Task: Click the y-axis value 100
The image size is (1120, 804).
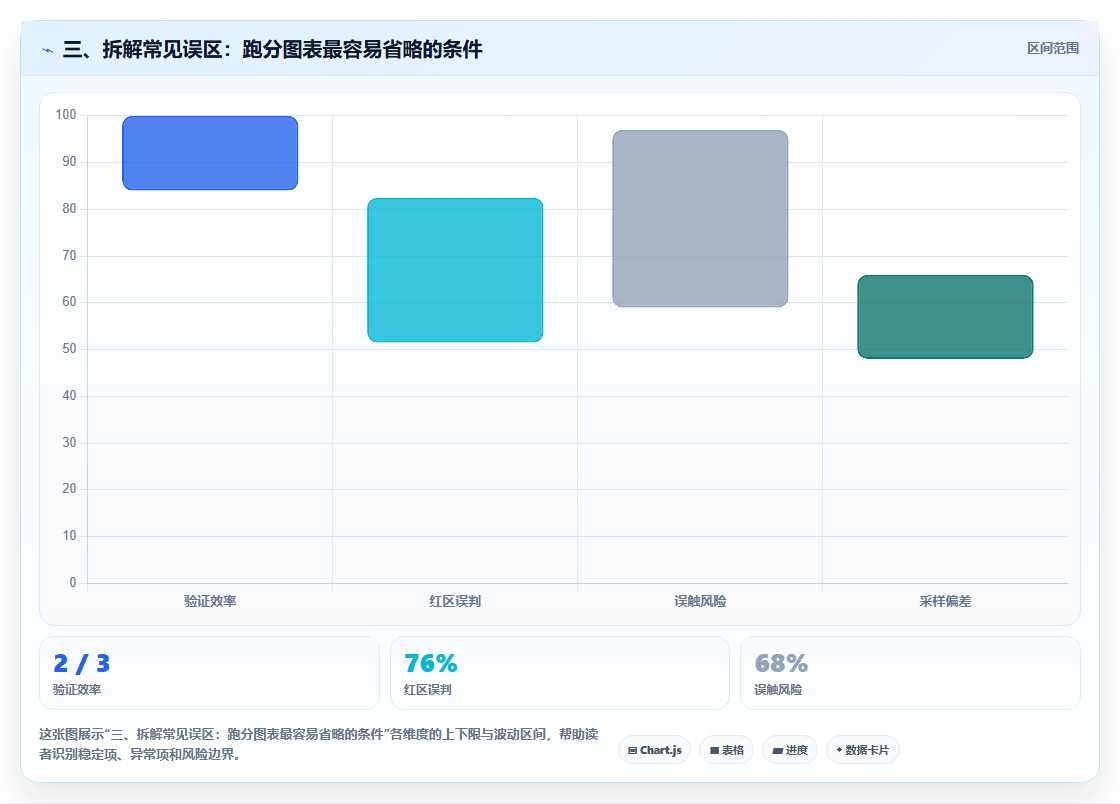Action: [66, 114]
